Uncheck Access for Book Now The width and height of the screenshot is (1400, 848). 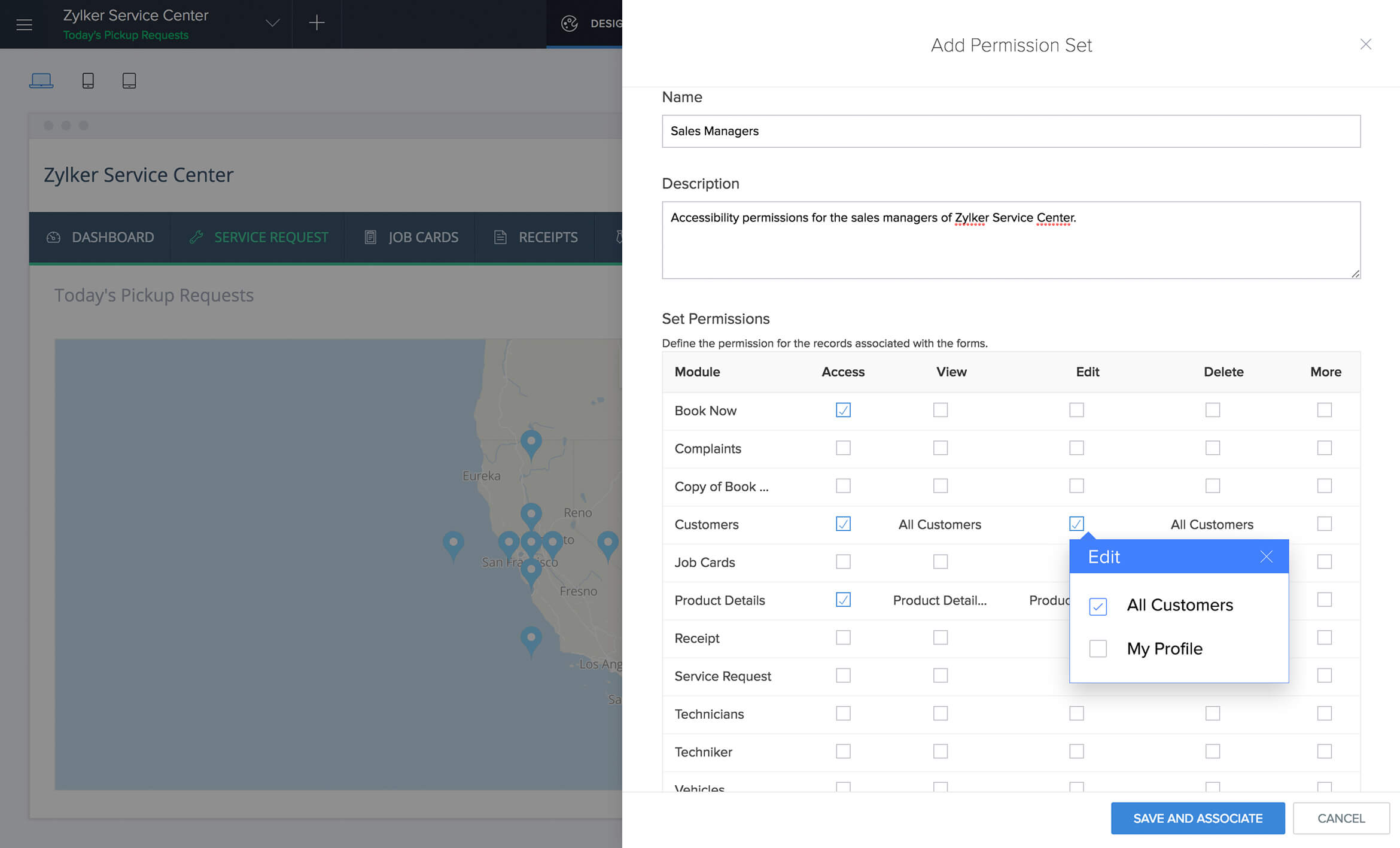pos(843,410)
